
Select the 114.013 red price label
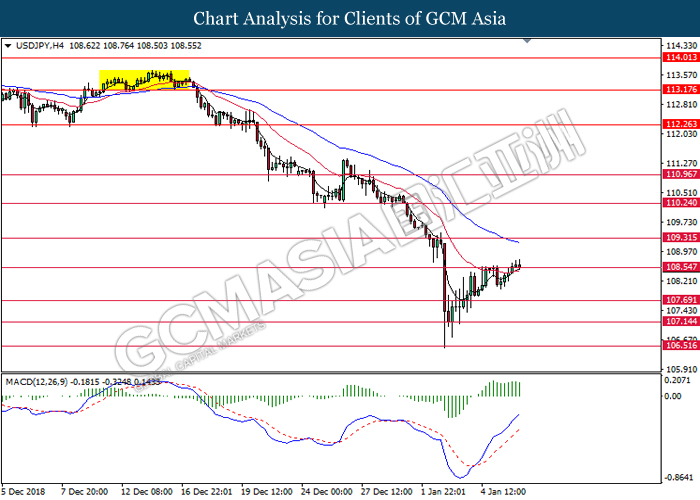coord(681,57)
